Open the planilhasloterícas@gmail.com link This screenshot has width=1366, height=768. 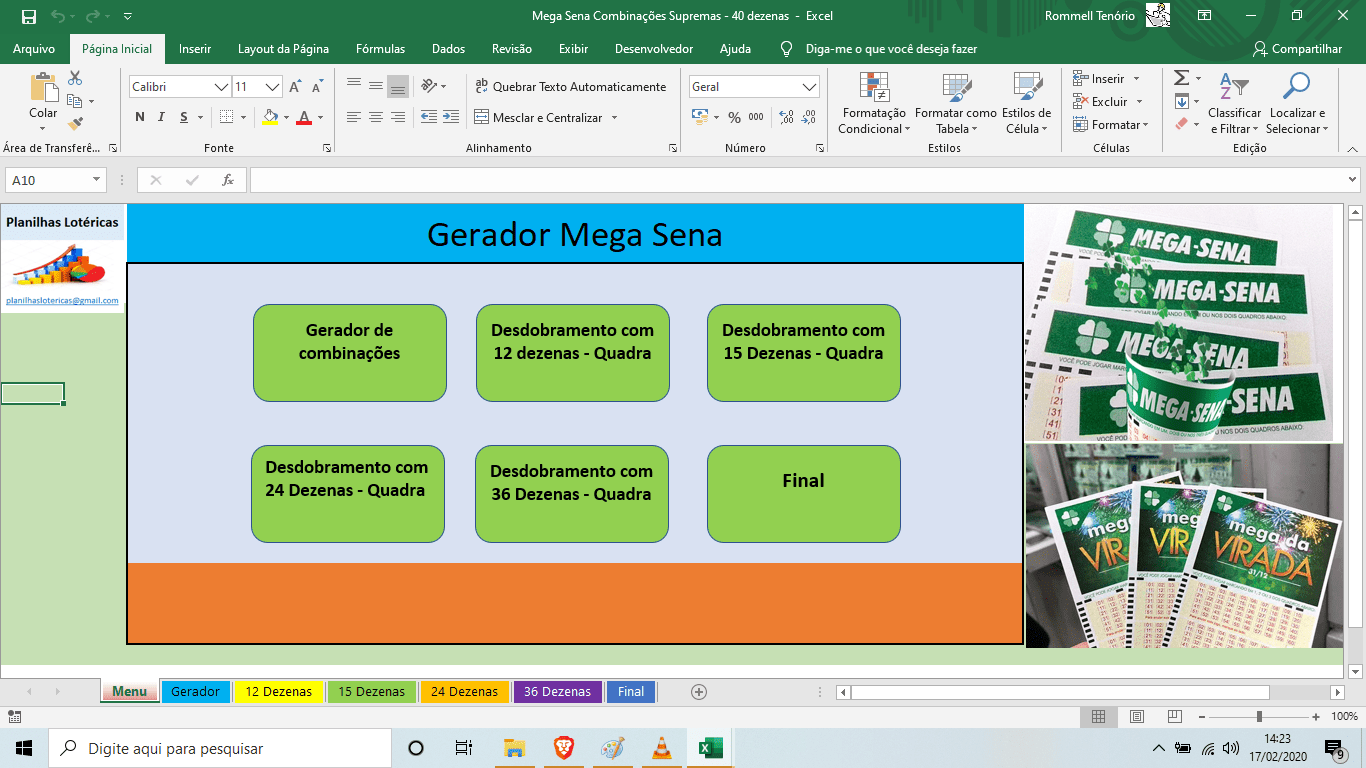[x=62, y=300]
